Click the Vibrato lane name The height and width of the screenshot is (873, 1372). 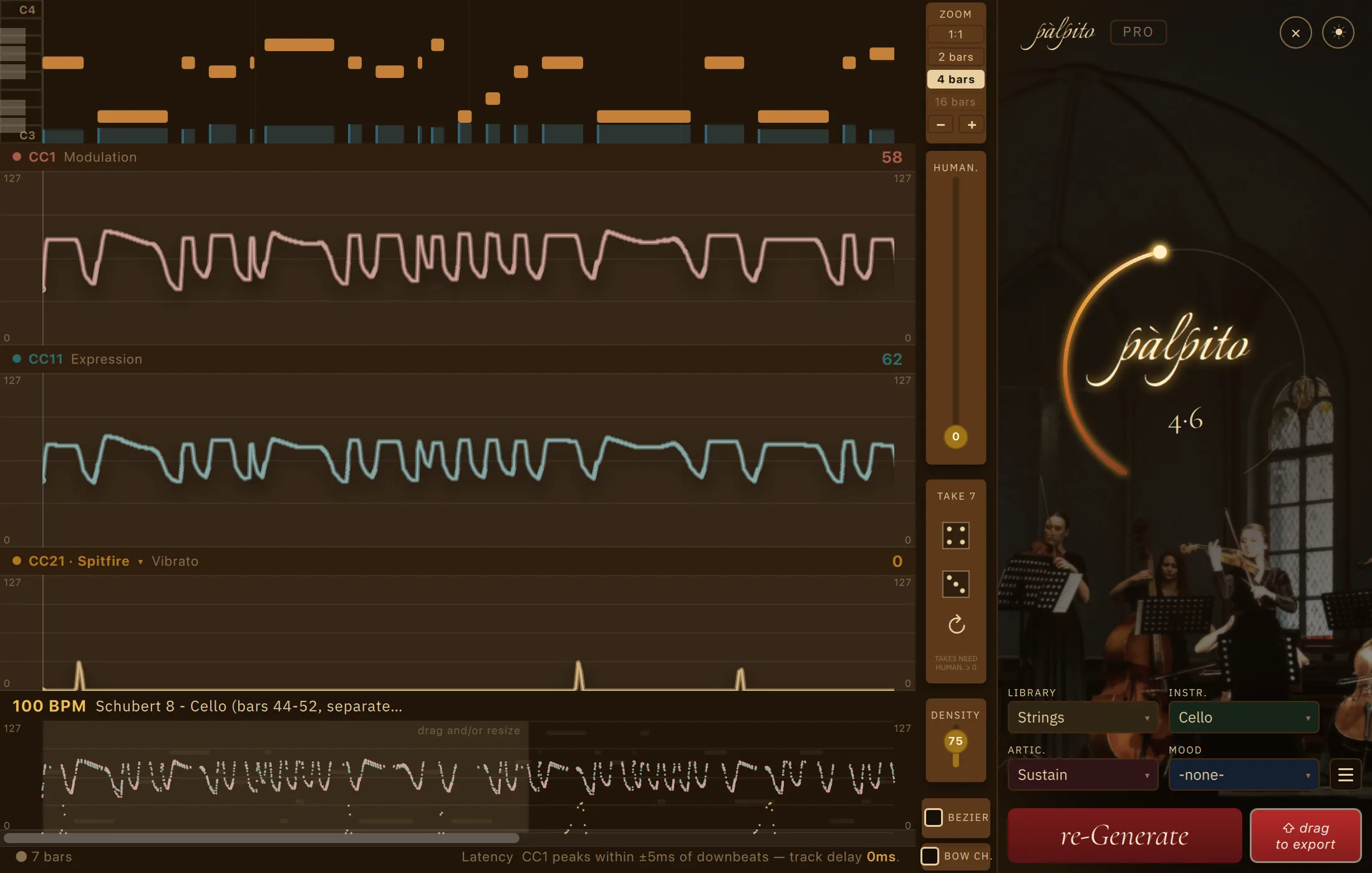click(x=175, y=561)
